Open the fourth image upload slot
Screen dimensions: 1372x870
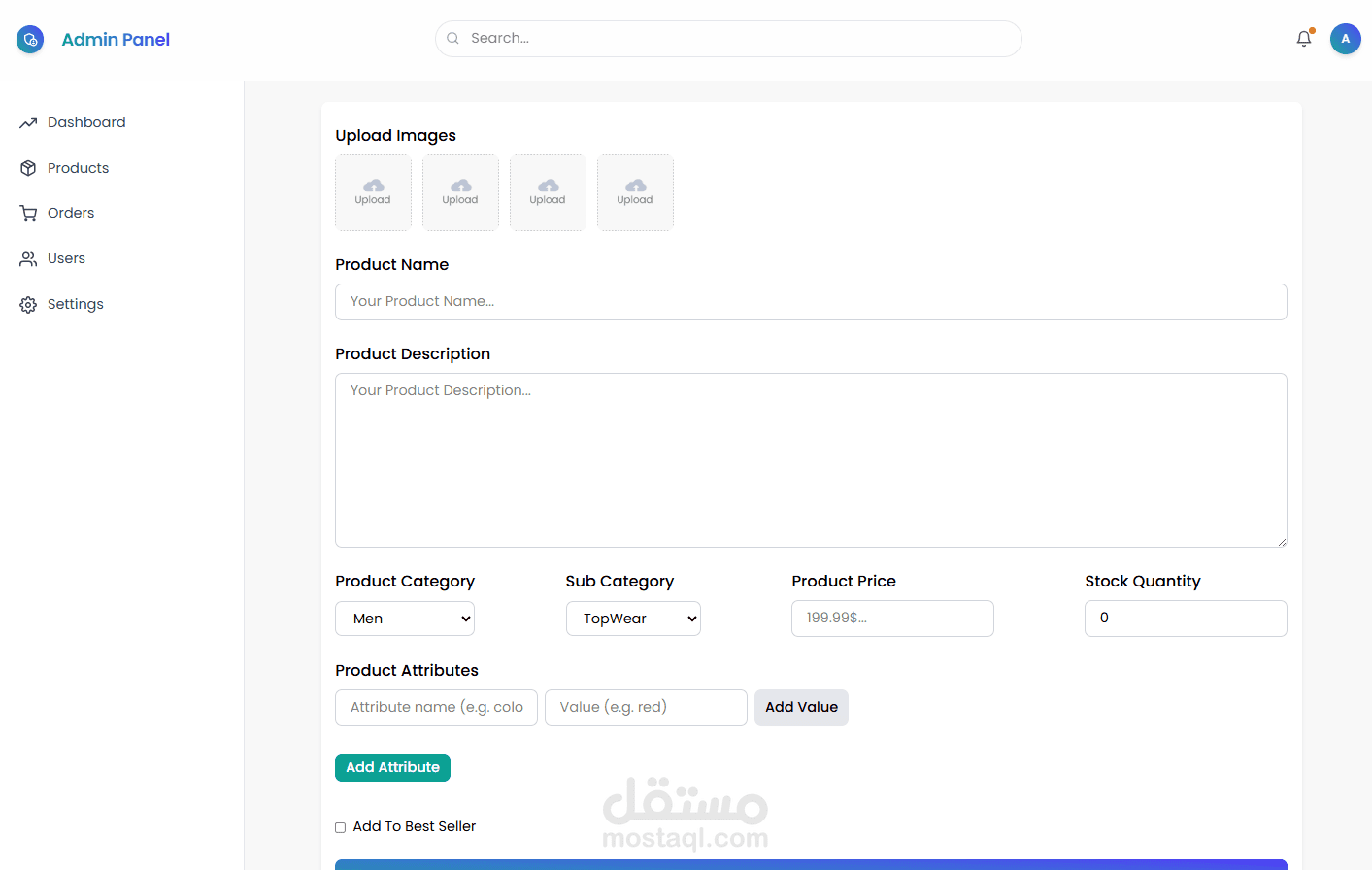coord(635,192)
